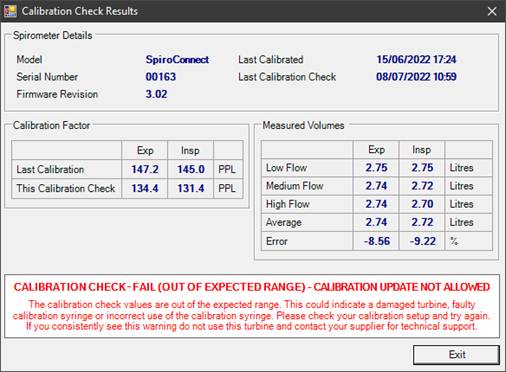Click the PPL unit in Last Calibration row
The height and width of the screenshot is (372, 506).
pyautogui.click(x=227, y=169)
